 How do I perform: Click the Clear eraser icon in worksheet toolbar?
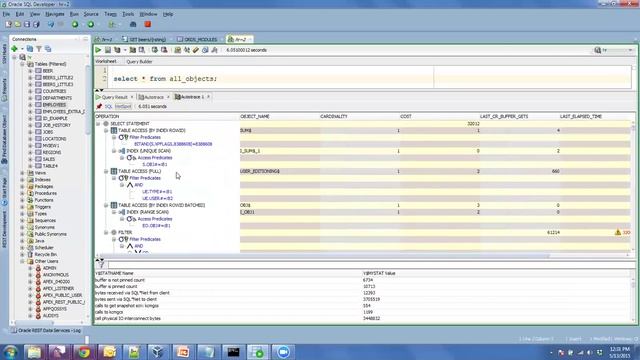(x=196, y=50)
